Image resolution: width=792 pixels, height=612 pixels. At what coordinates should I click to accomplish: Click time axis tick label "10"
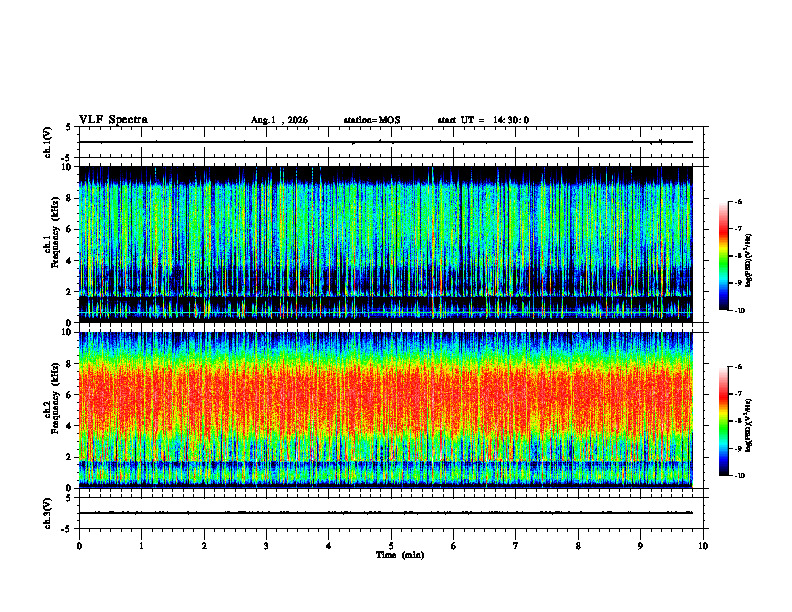point(703,546)
